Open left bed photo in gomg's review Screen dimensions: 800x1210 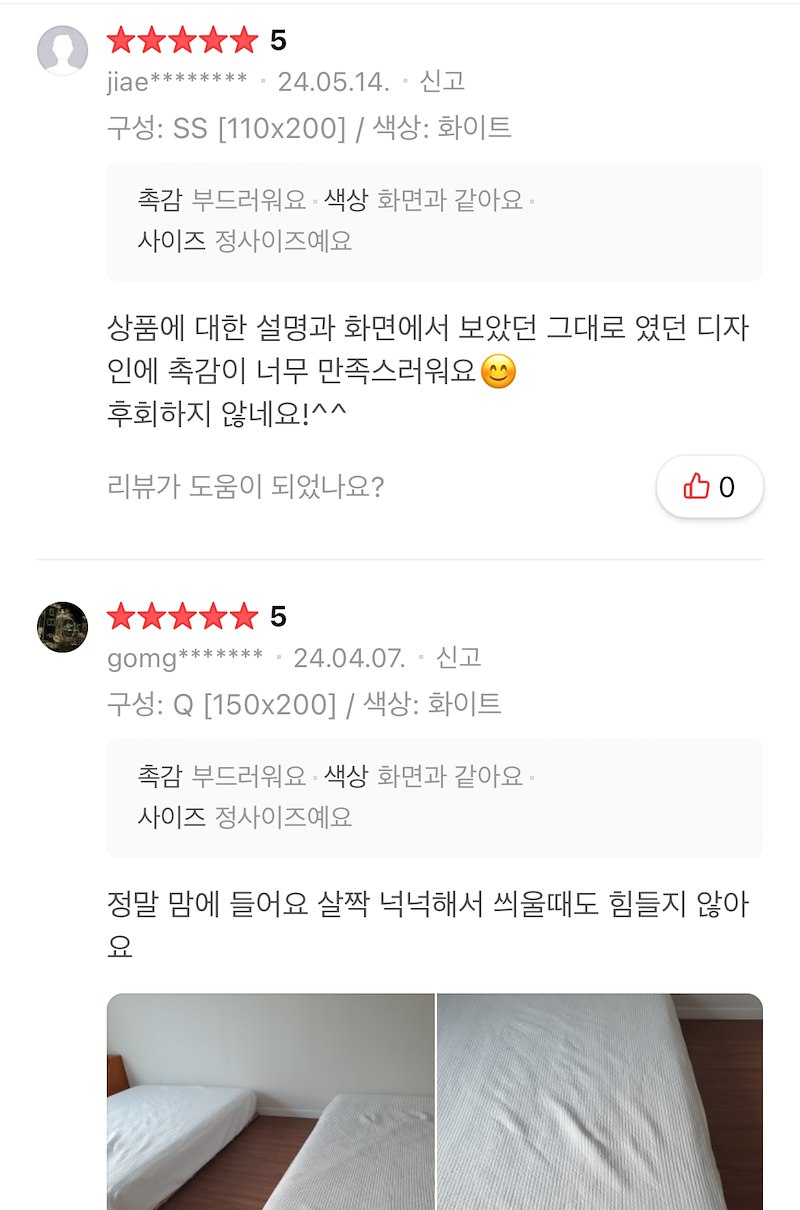(x=270, y=1100)
